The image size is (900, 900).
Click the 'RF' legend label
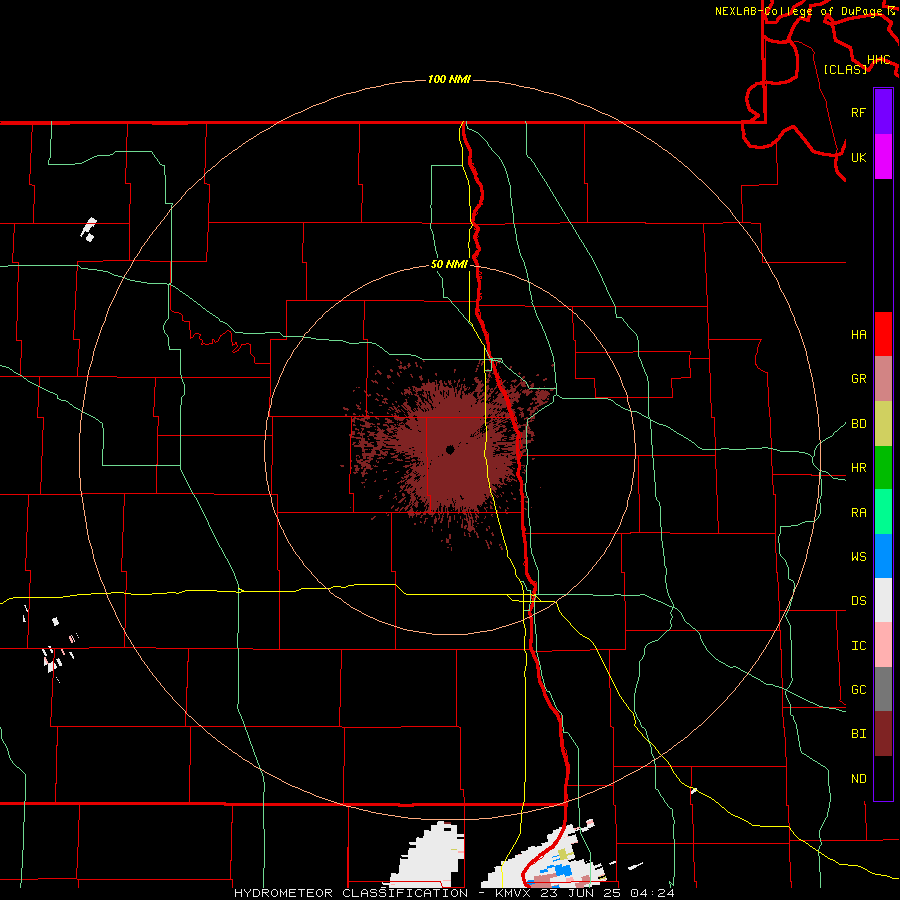pos(858,112)
